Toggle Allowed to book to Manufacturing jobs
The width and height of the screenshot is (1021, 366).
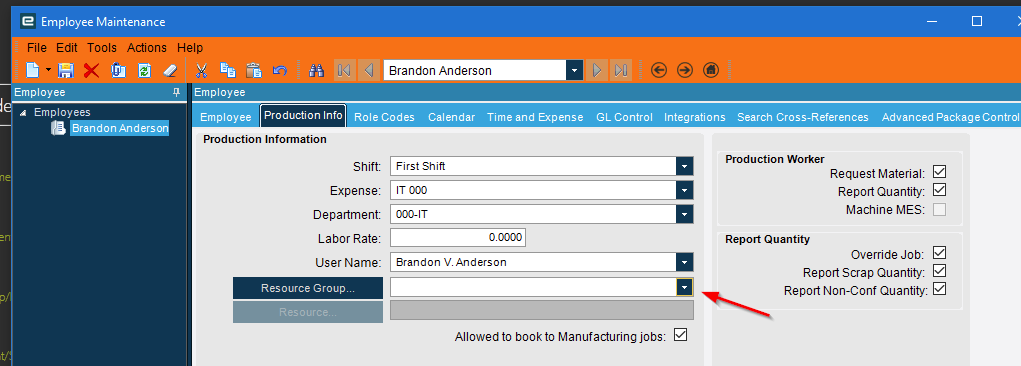(680, 335)
